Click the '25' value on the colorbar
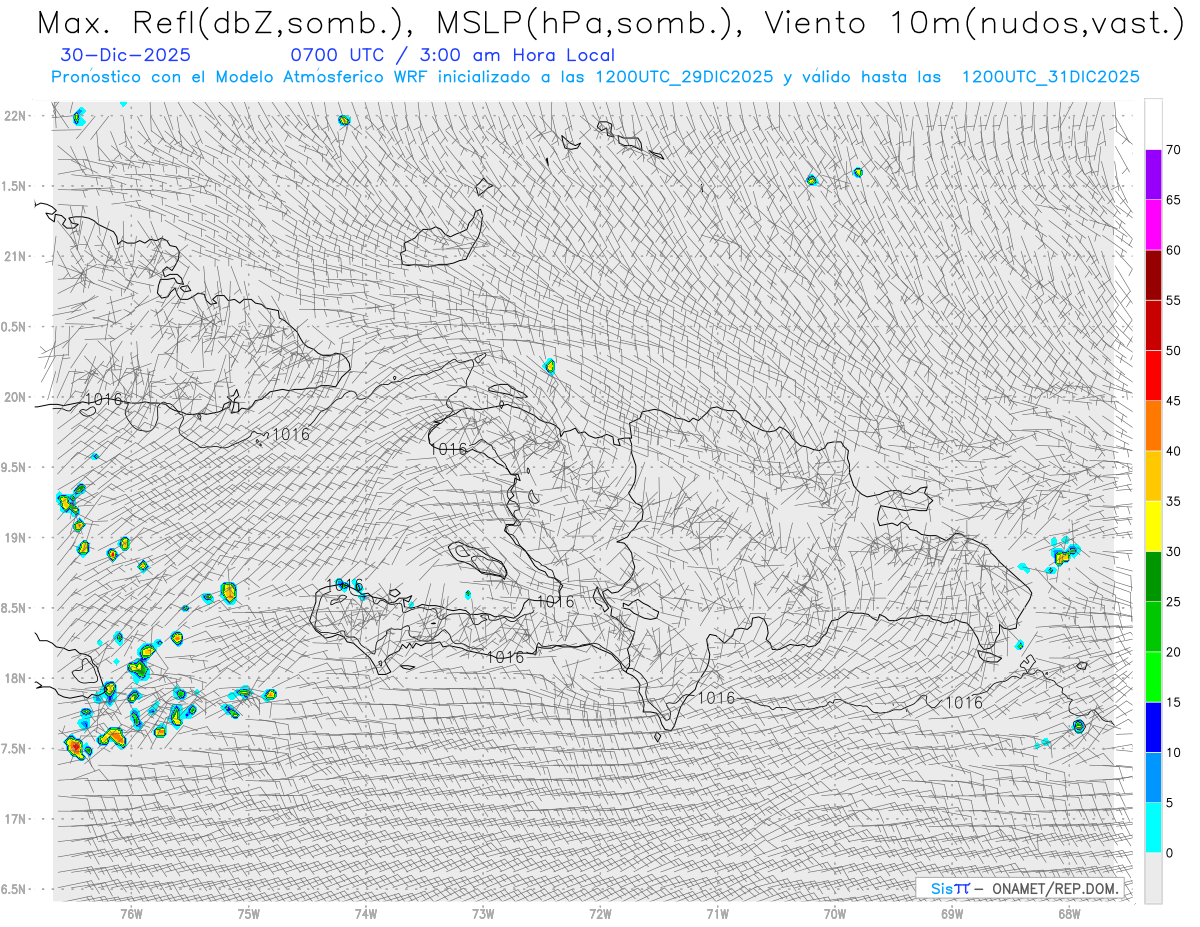This screenshot has width=1200, height=927. (1173, 602)
